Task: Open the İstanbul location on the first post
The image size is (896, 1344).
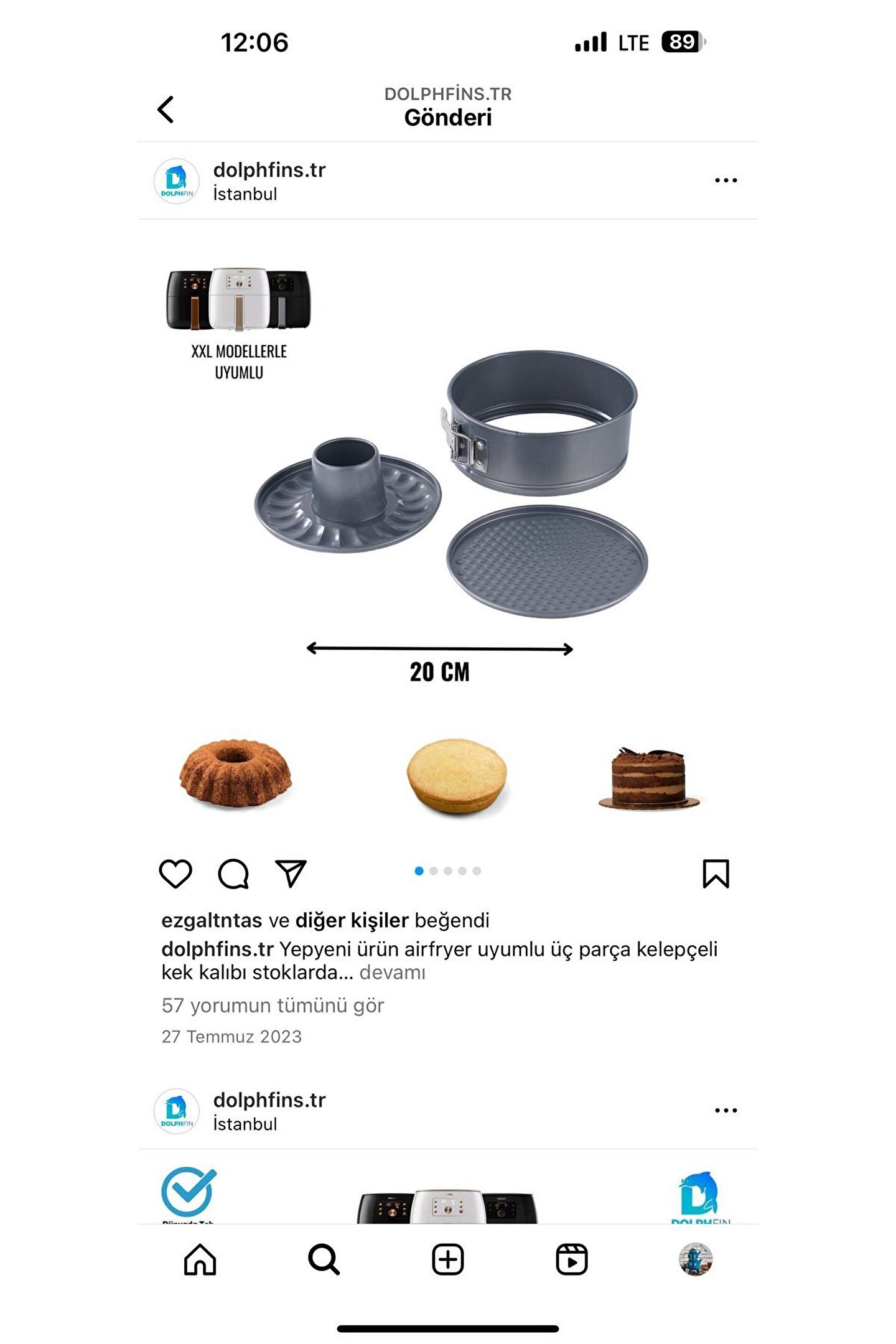Action: pyautogui.click(x=245, y=194)
